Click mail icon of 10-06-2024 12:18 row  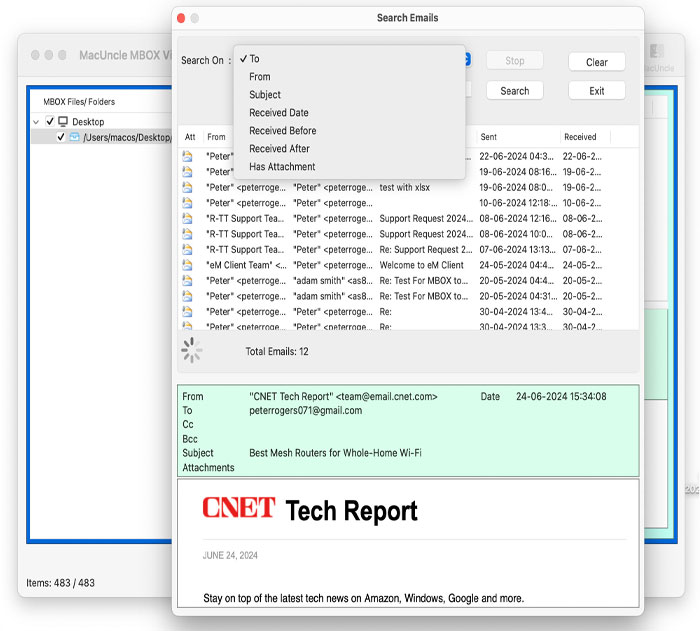coord(188,203)
